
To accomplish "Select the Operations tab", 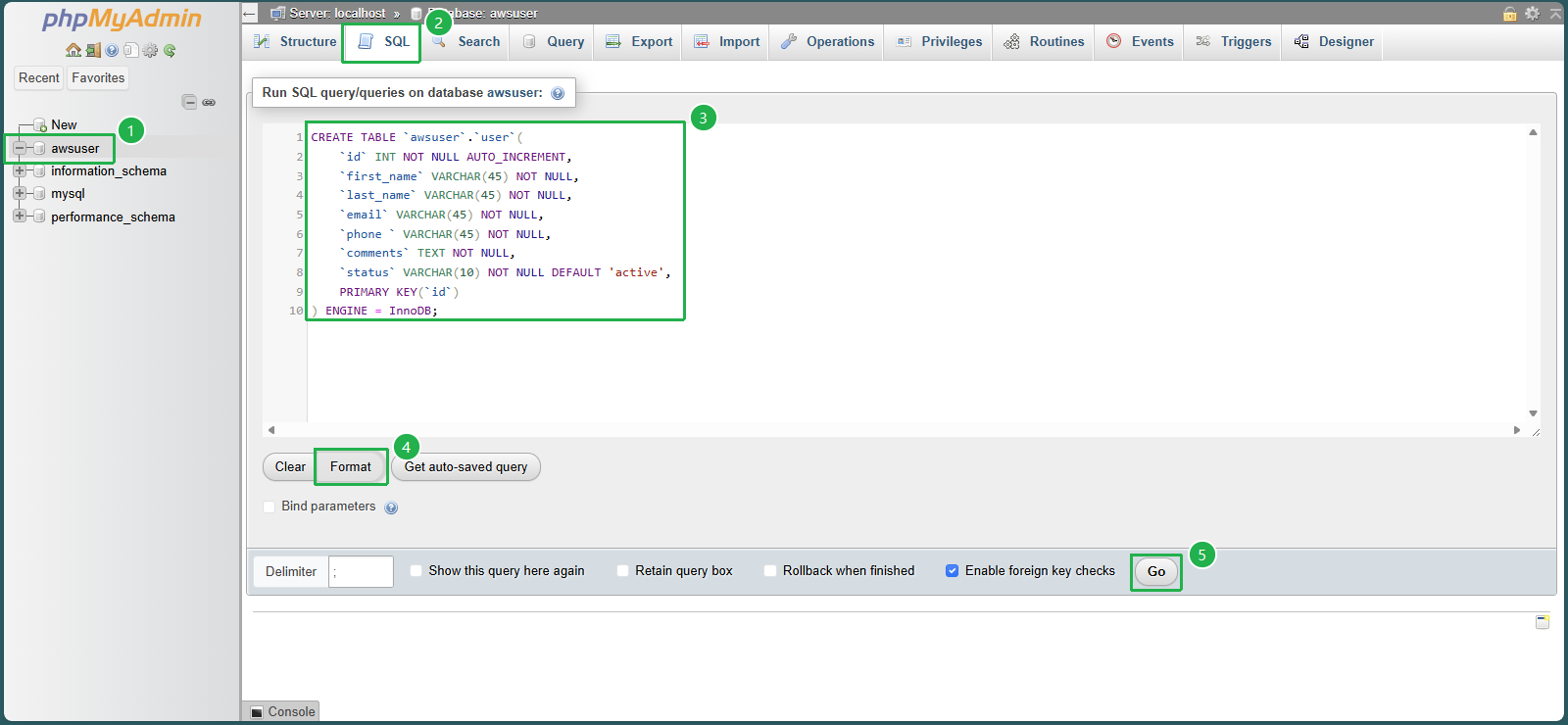I will (828, 42).
